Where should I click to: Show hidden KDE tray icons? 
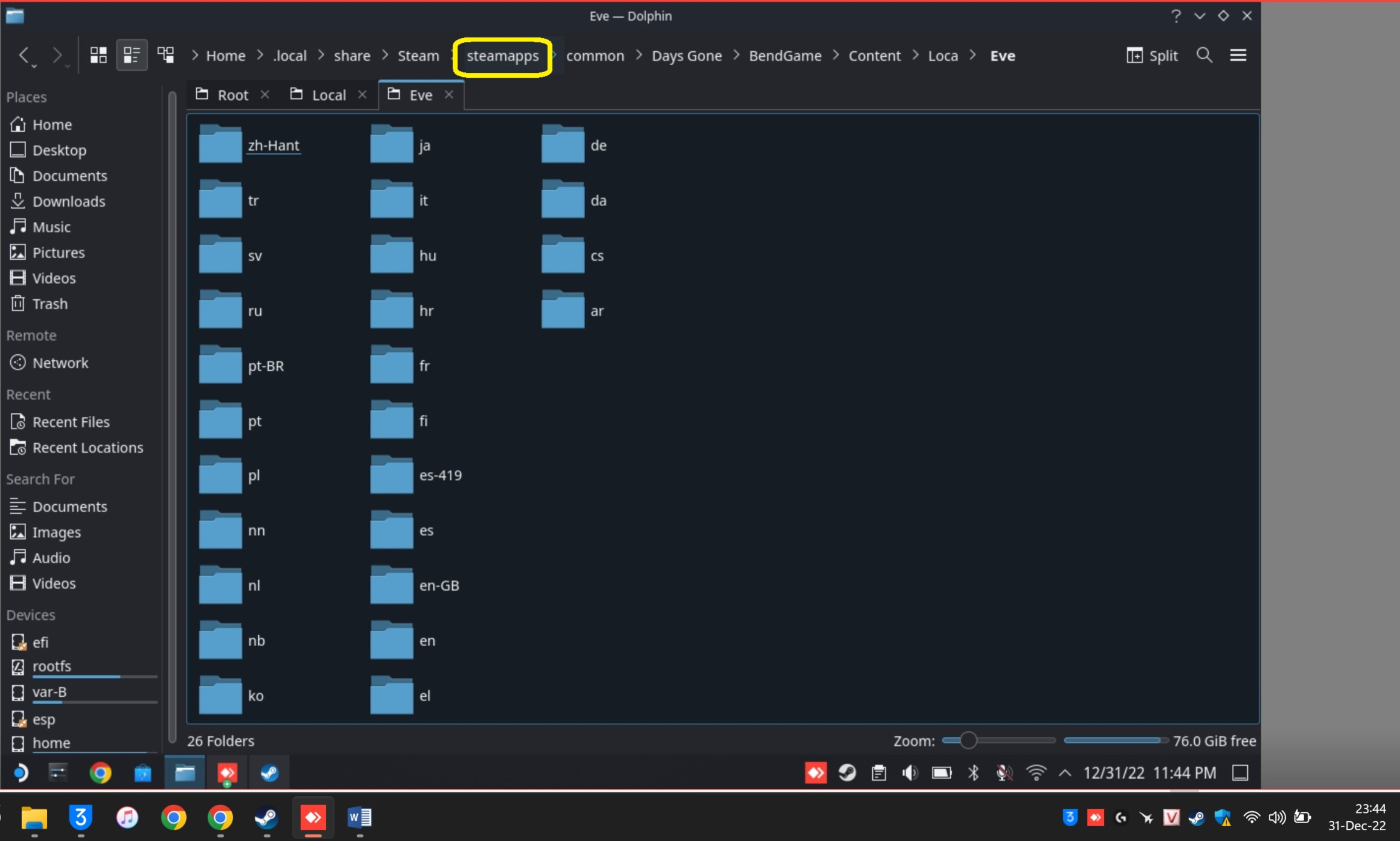pyautogui.click(x=1064, y=772)
